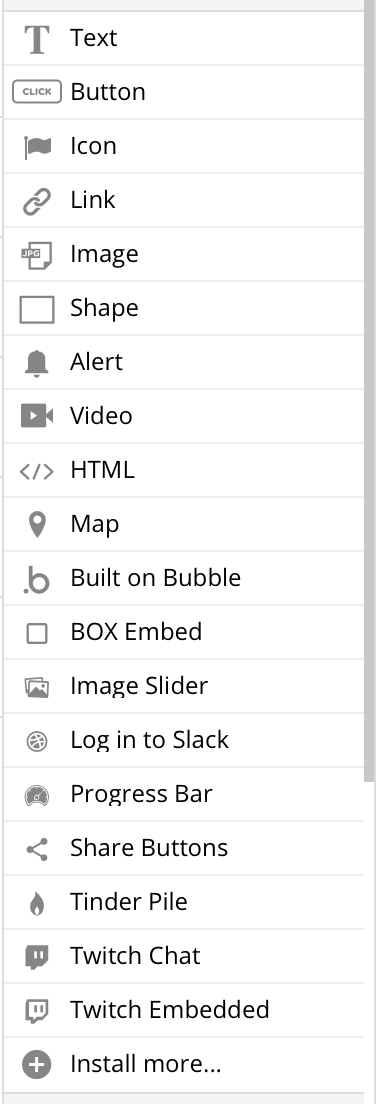Select the JPG Image element icon
The width and height of the screenshot is (376, 1104).
point(37,254)
